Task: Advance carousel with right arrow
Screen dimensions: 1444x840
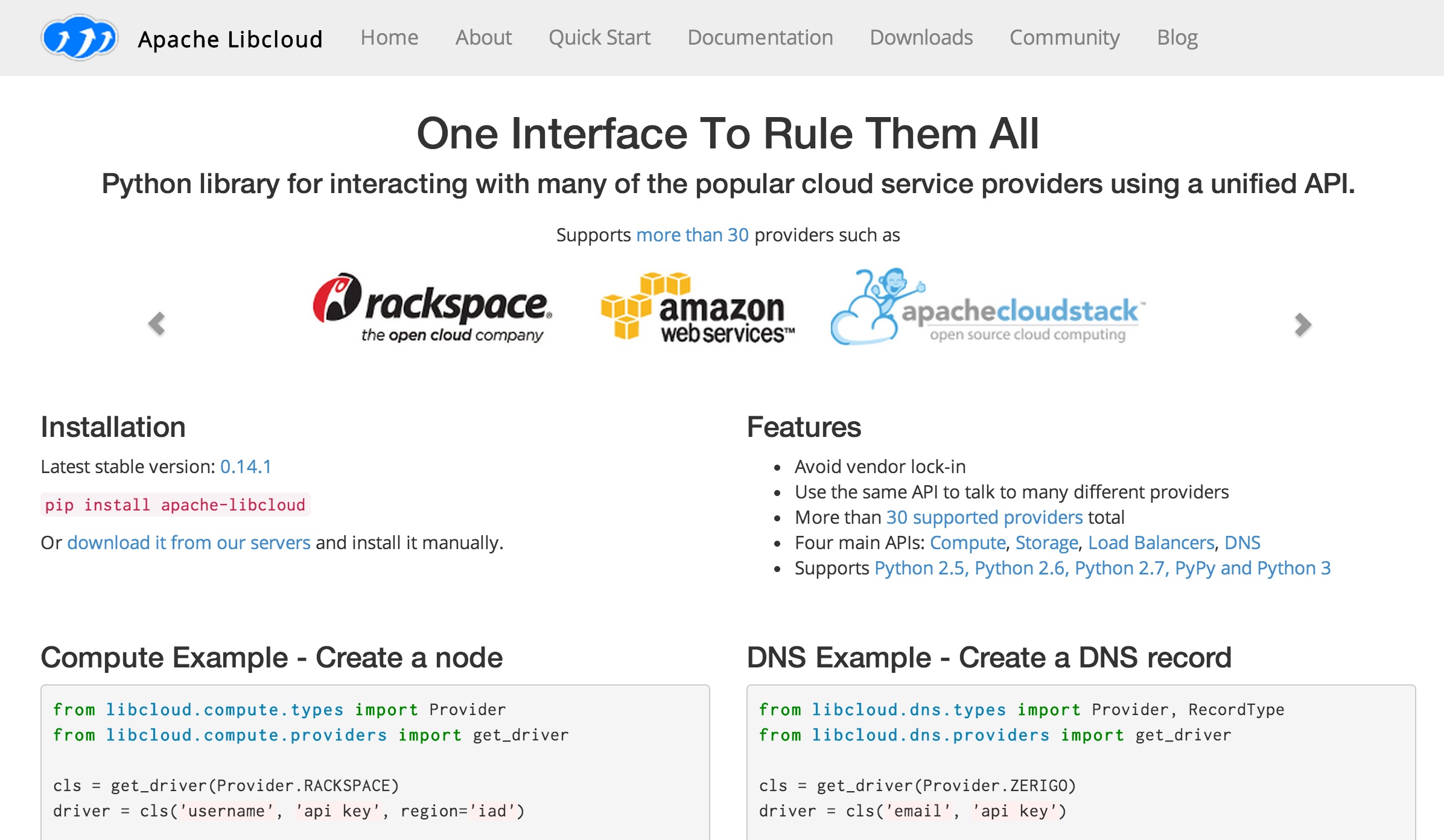Action: pos(1303,325)
